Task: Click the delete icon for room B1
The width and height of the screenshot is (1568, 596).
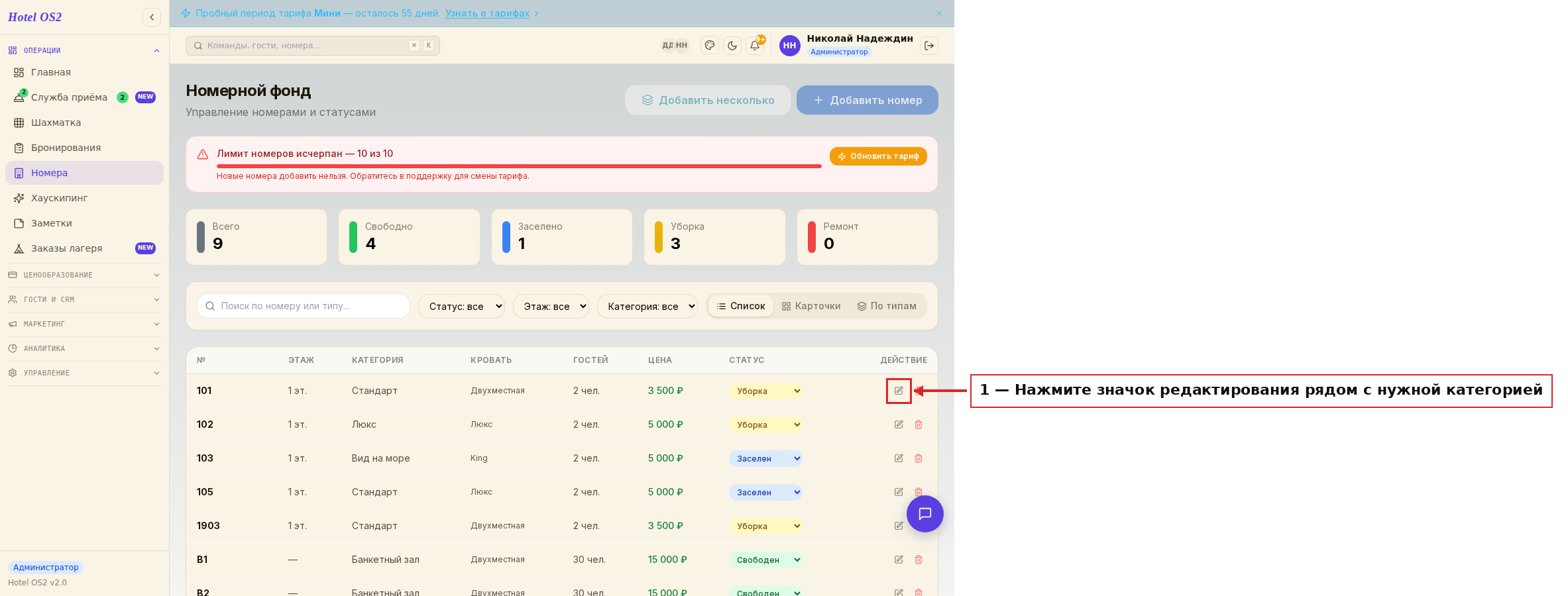Action: point(919,560)
